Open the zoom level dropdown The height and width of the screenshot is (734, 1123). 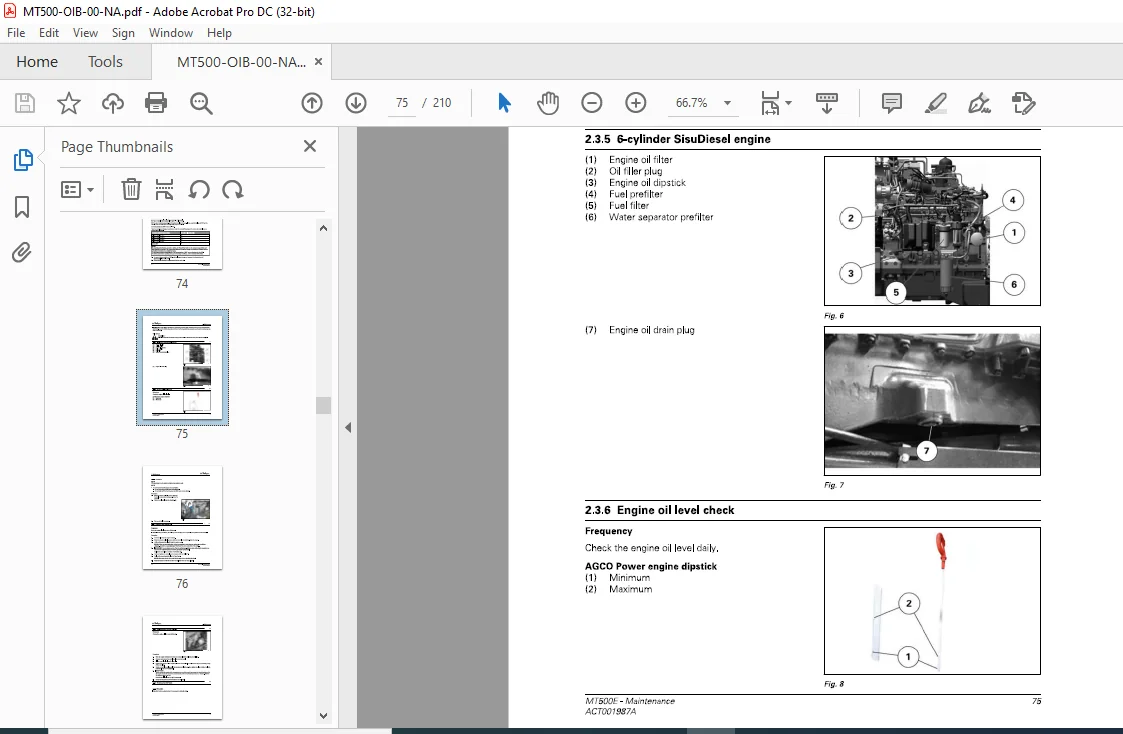(x=728, y=103)
